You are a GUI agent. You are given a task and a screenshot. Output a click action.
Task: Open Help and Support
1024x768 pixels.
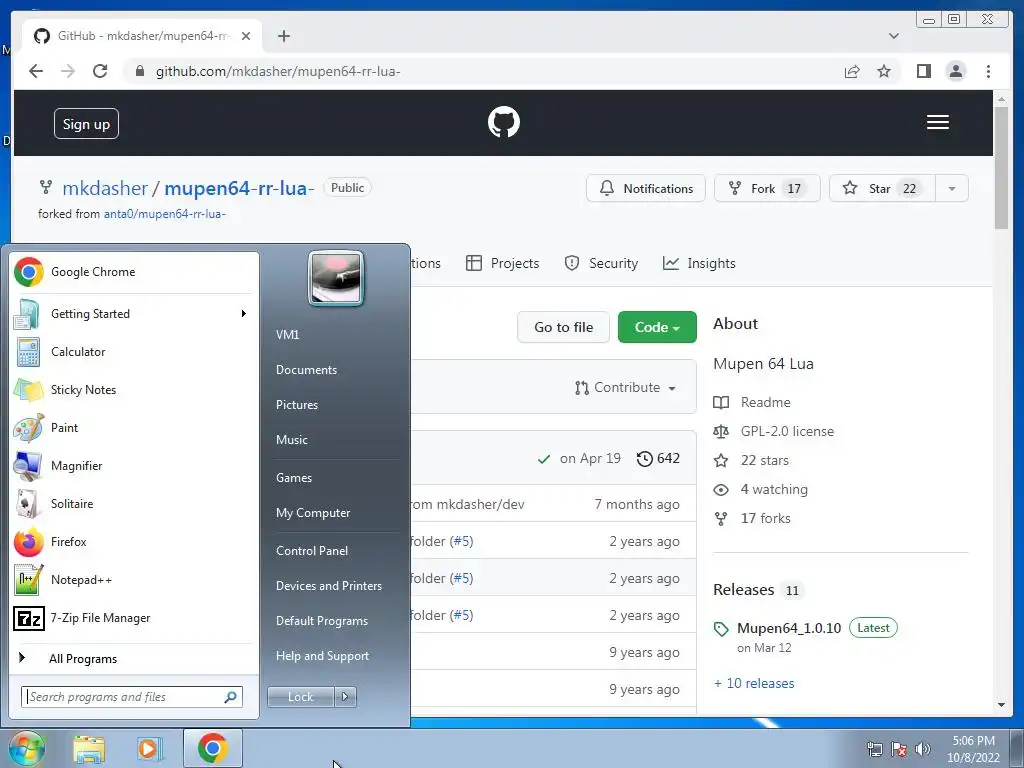click(322, 656)
